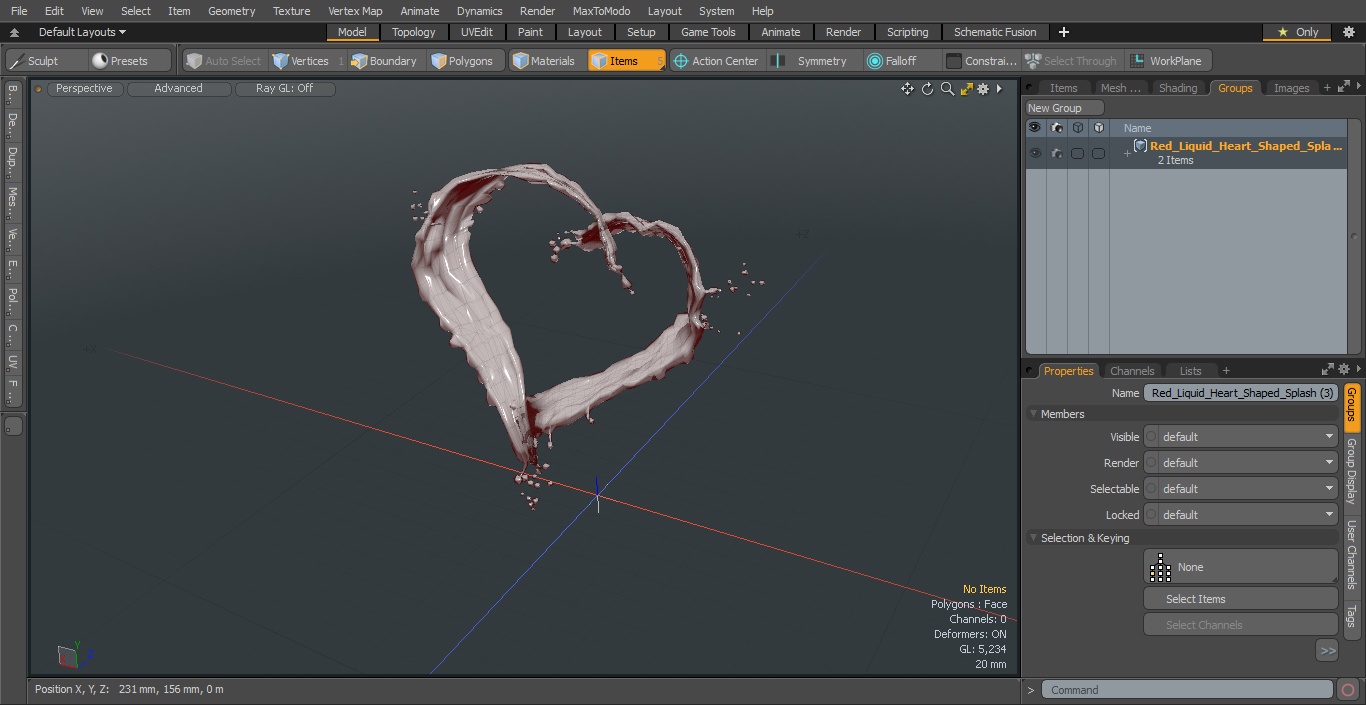
Task: Click the viewport zoom magnifier icon
Action: click(x=947, y=89)
